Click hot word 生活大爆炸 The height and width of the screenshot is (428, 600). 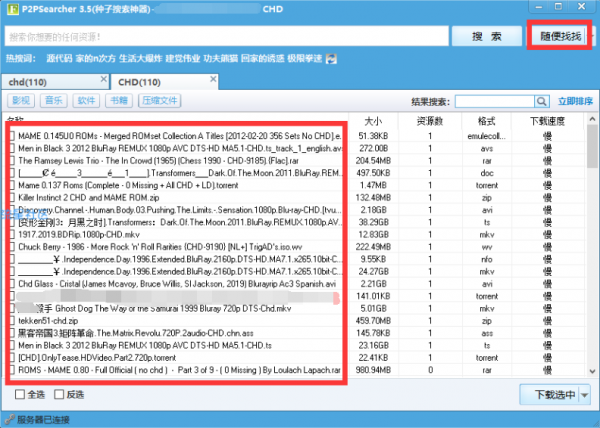[x=140, y=59]
